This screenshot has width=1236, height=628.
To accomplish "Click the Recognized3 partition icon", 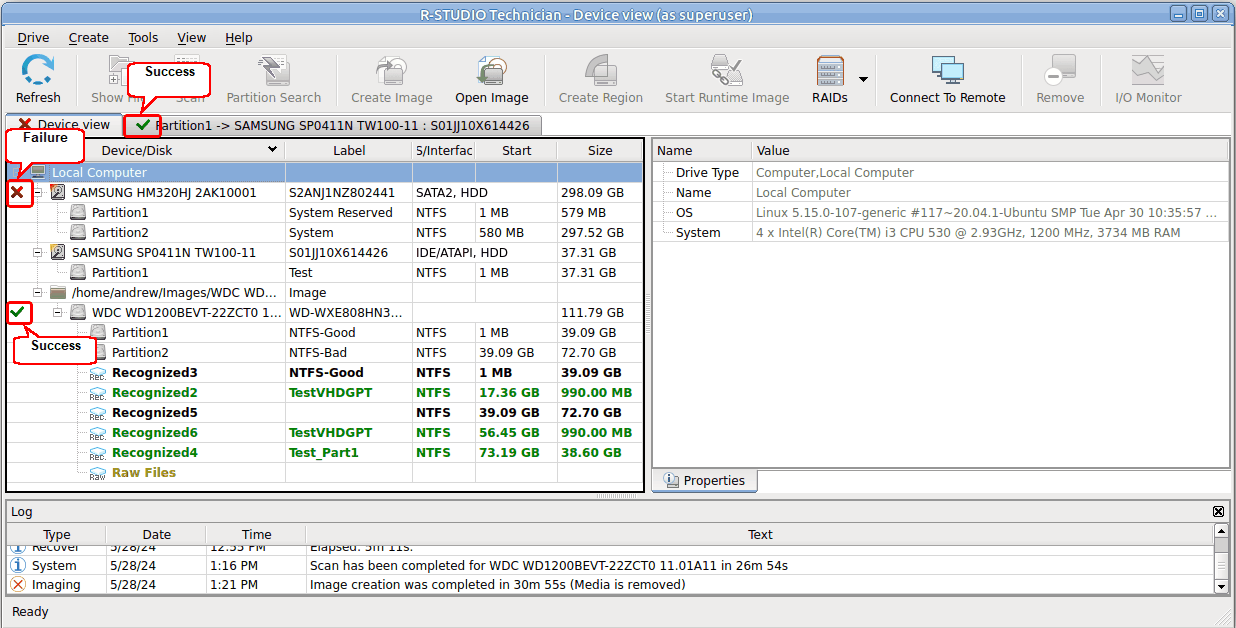I will point(98,373).
